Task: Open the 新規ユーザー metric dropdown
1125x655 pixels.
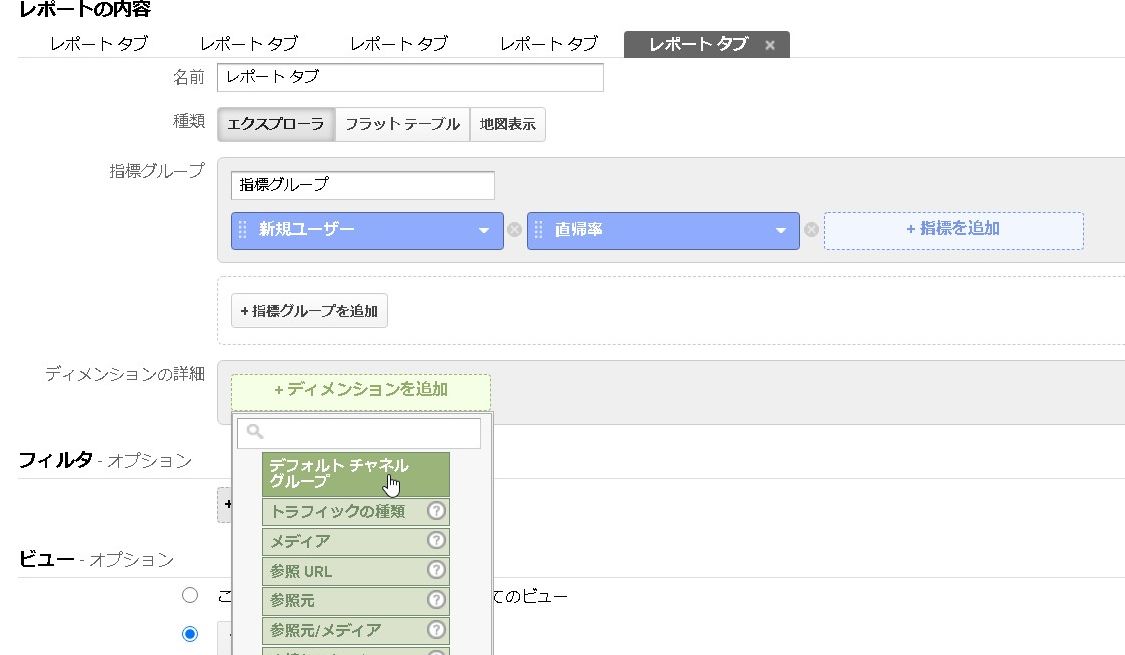Action: pyautogui.click(x=485, y=230)
